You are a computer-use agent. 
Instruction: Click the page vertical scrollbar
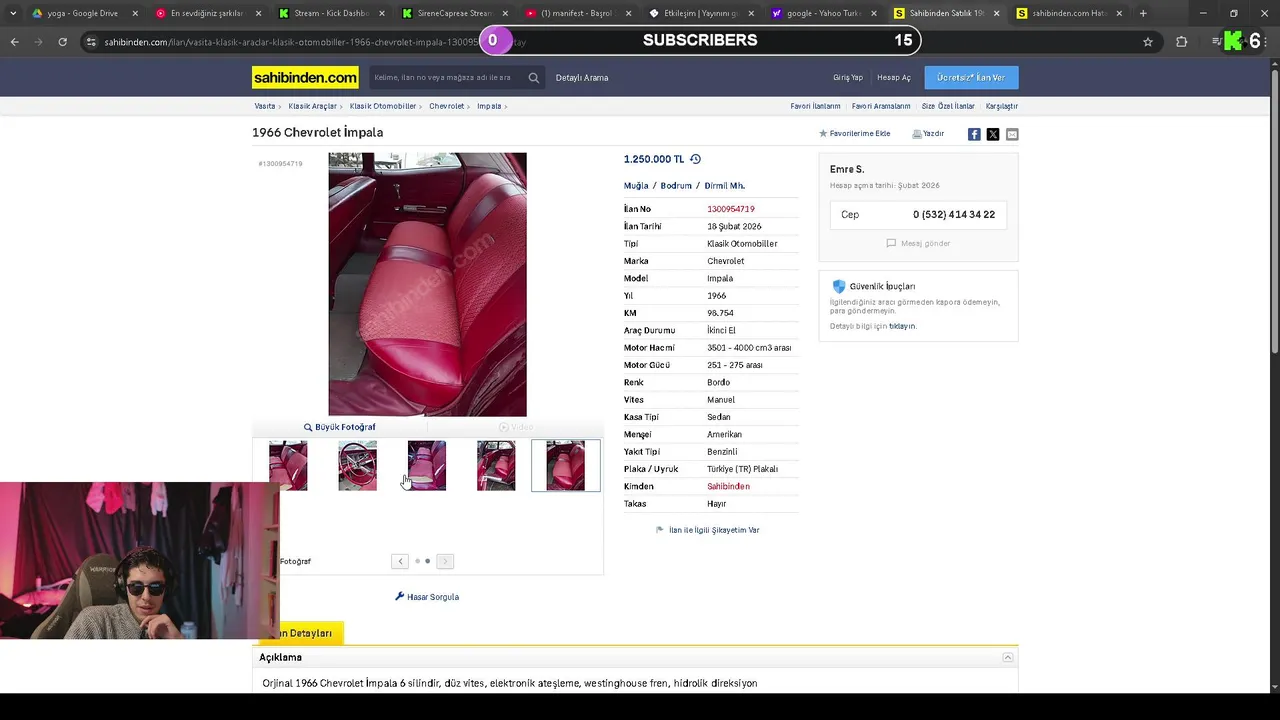click(1274, 210)
